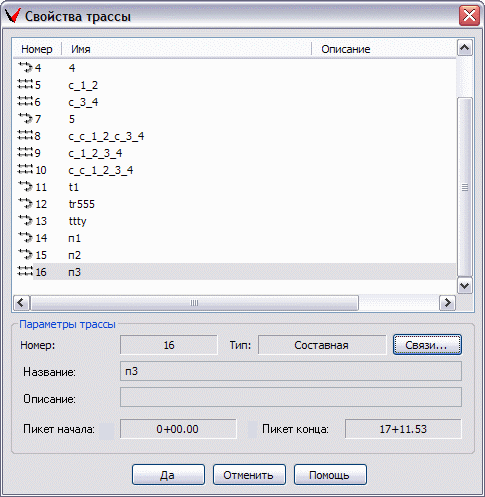
Task: Sort list by Имя column header
Action: (x=186, y=49)
